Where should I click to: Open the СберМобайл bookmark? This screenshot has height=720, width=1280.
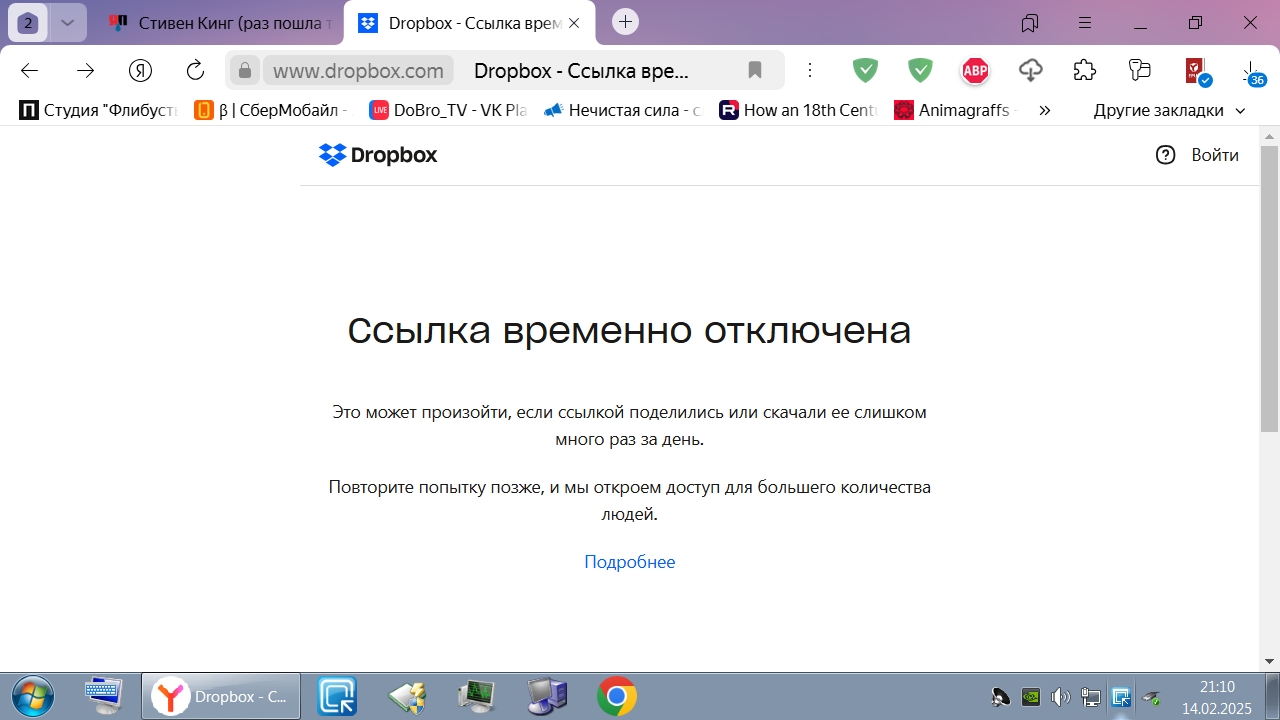(x=272, y=110)
